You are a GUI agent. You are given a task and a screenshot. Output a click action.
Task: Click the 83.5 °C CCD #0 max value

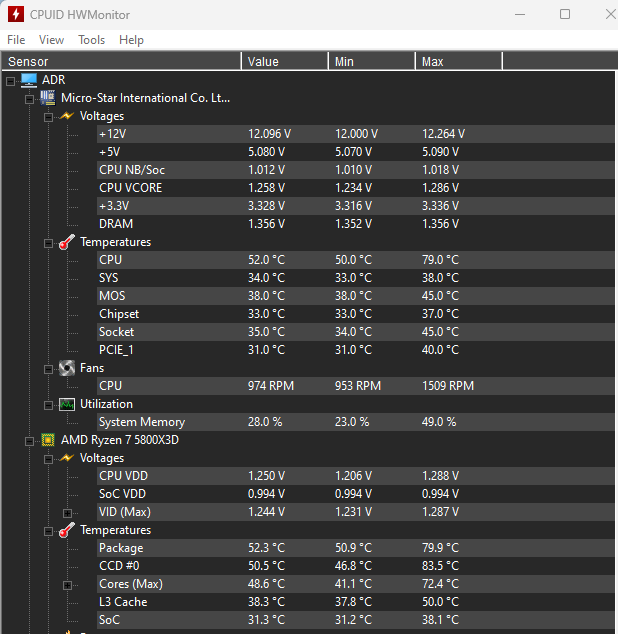(x=440, y=566)
